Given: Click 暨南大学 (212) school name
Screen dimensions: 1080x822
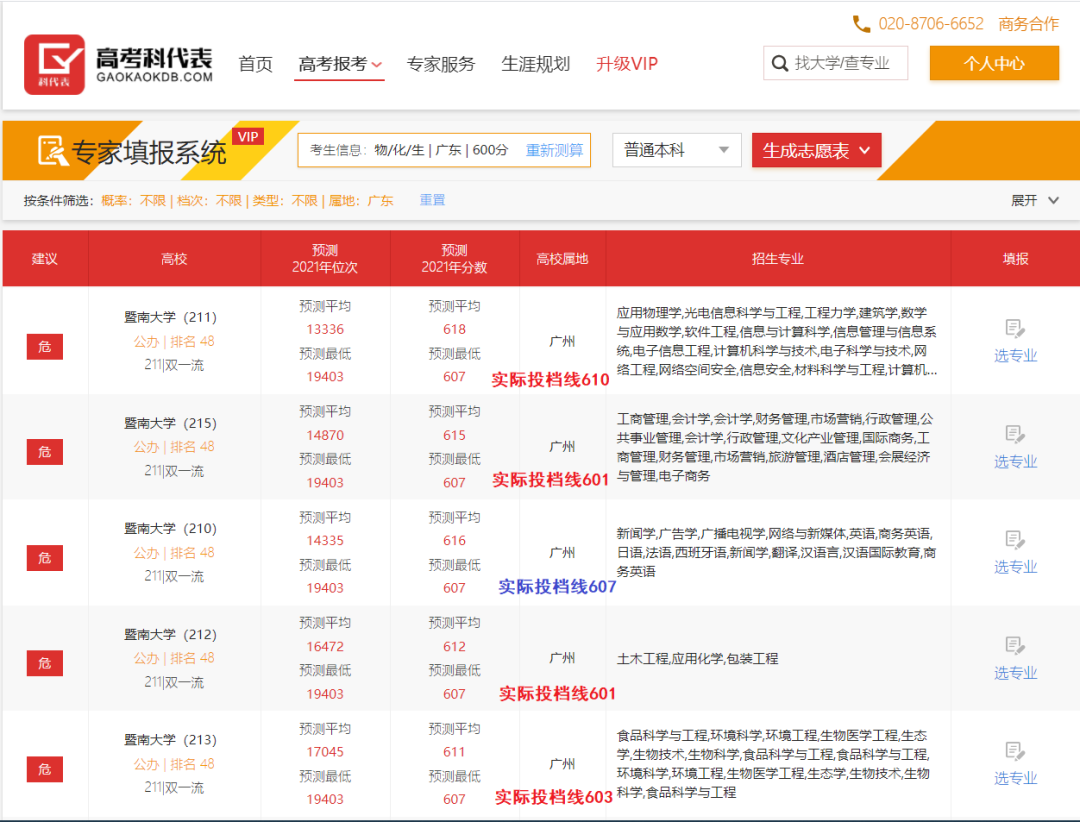Looking at the screenshot, I should click(x=170, y=635).
